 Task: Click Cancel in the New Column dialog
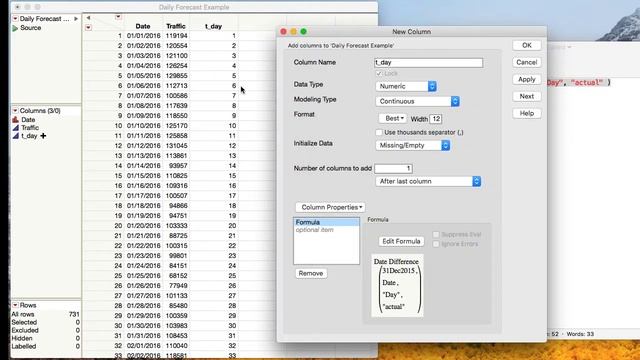527,62
